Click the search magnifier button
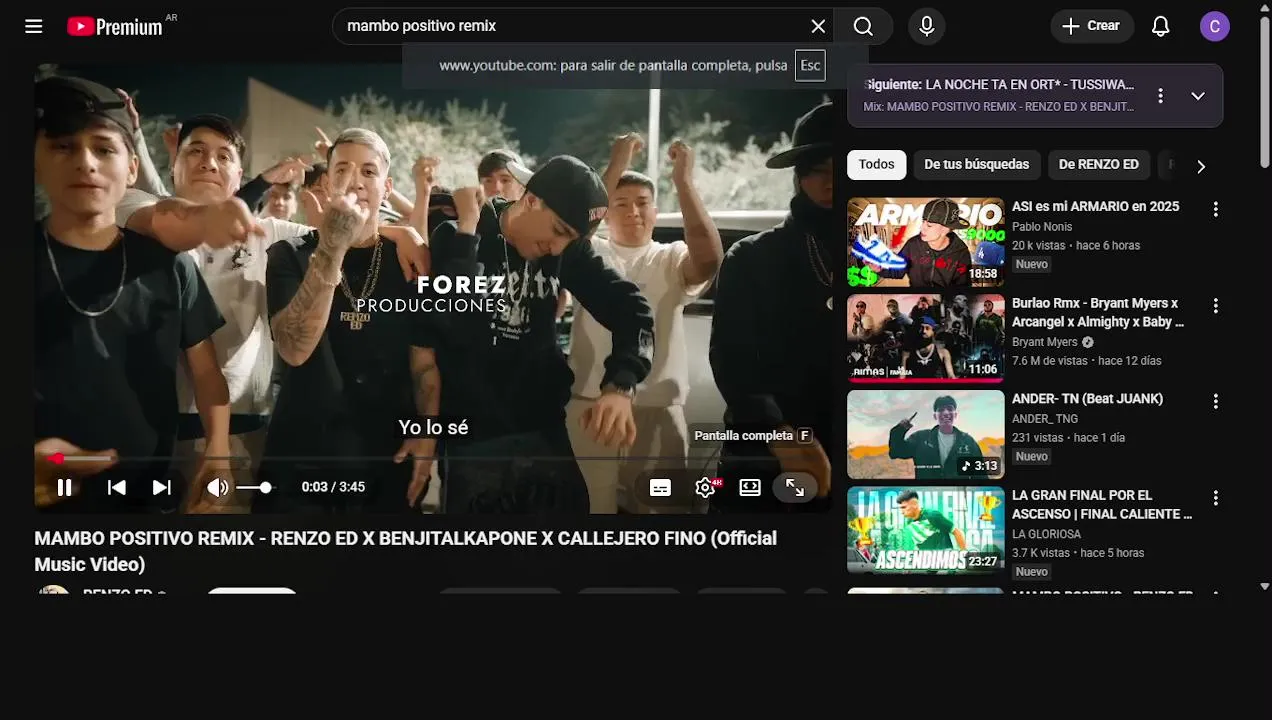 click(864, 26)
